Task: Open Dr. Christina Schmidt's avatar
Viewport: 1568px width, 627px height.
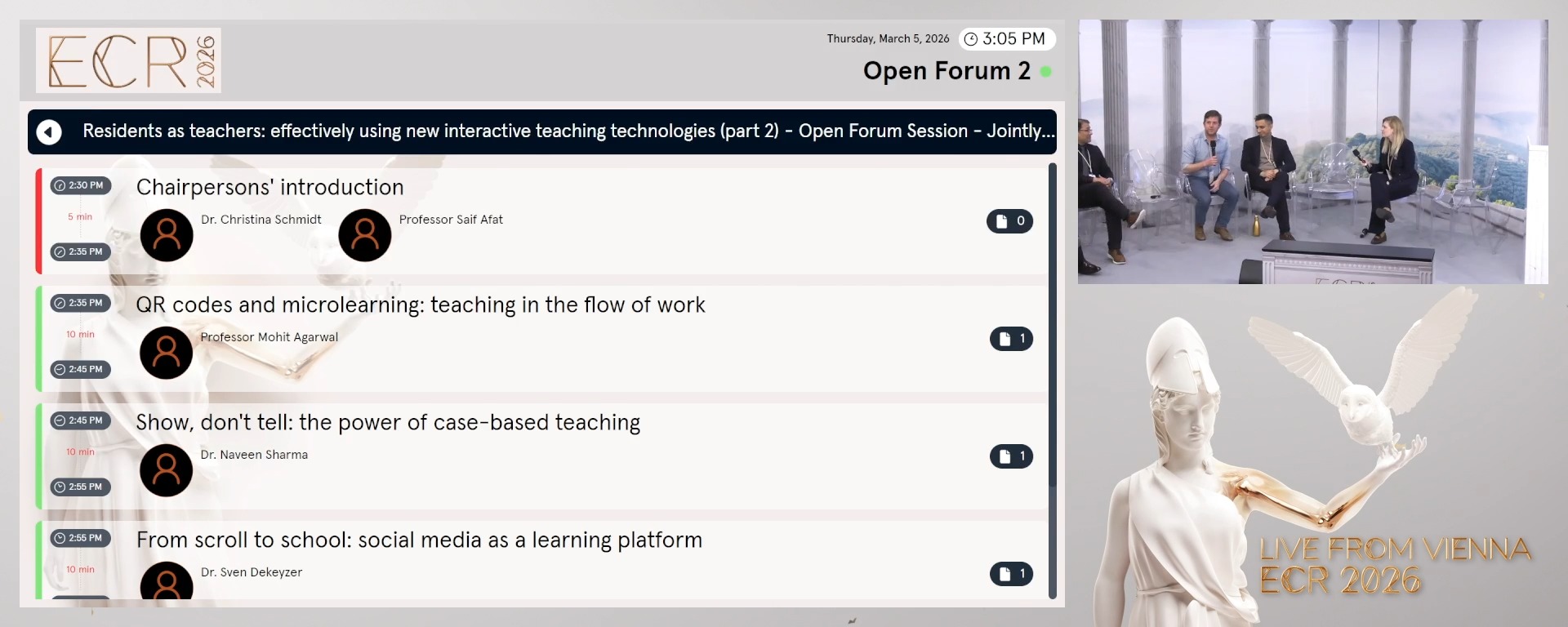Action: 167,235
